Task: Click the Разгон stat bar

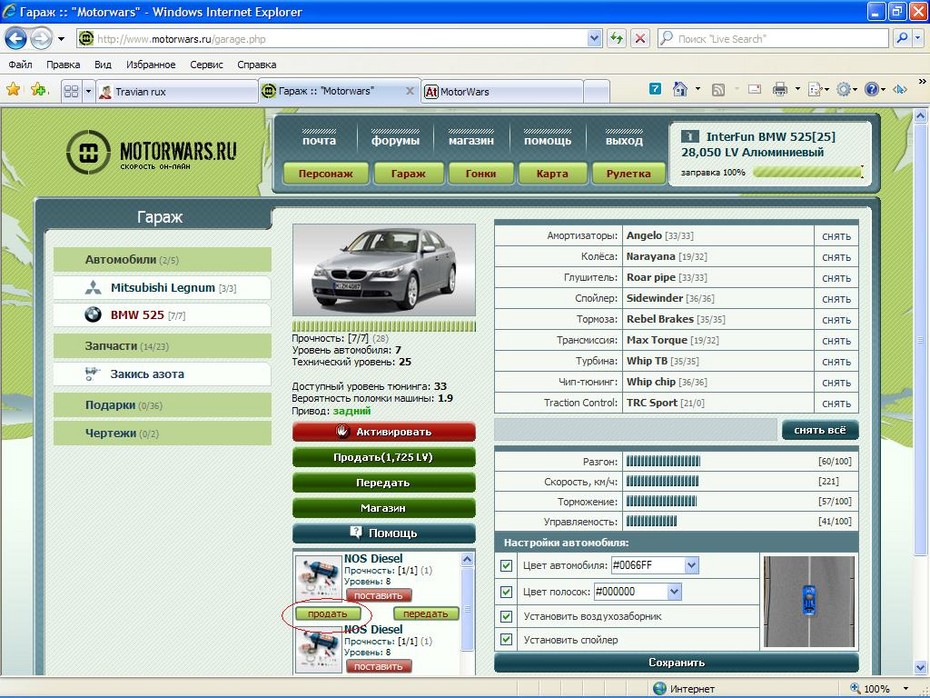Action: tap(663, 461)
